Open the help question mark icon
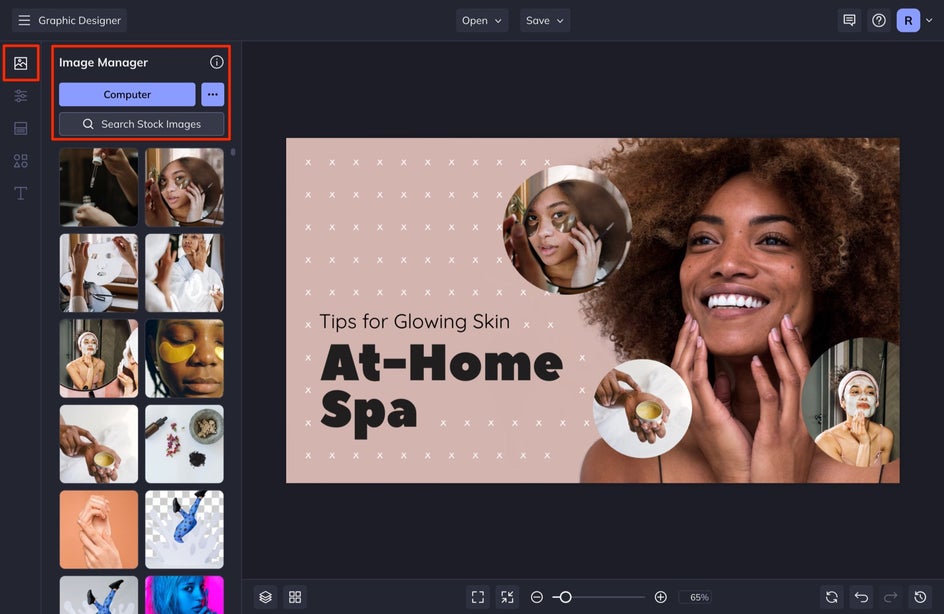This screenshot has height=614, width=944. pos(879,20)
